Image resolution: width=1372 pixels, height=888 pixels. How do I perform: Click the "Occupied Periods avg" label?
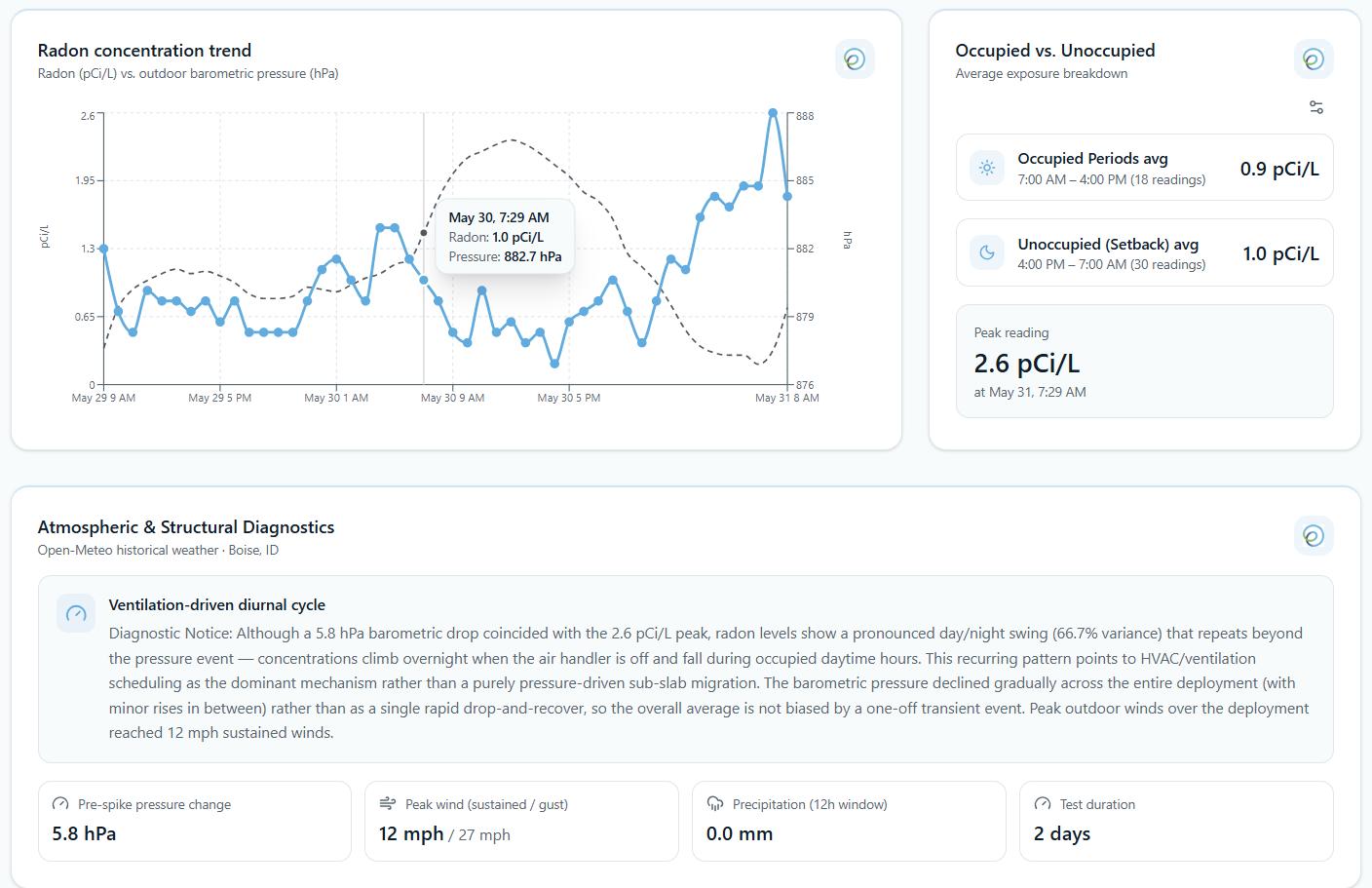pos(1093,159)
